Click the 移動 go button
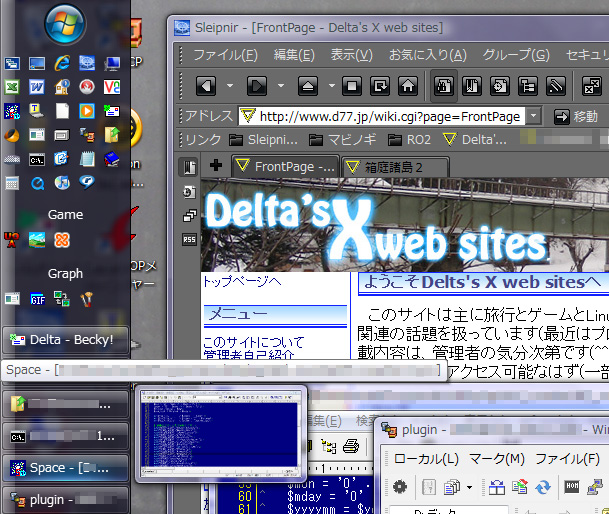The width and height of the screenshot is (609, 514). coord(575,116)
